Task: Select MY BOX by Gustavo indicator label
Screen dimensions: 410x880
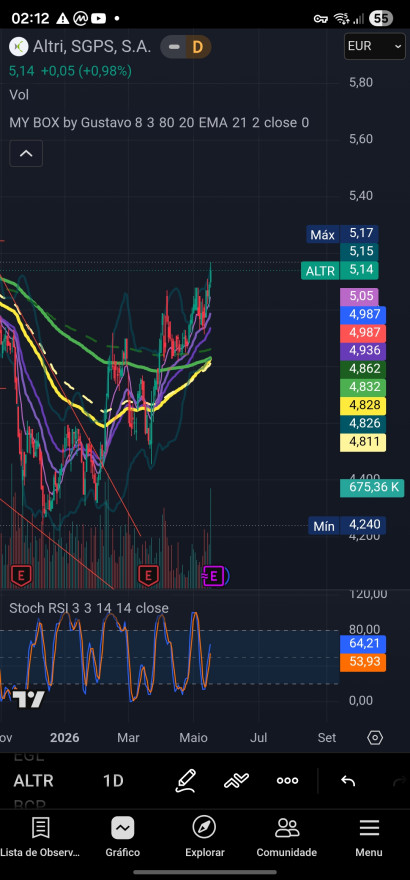Action: click(x=159, y=122)
